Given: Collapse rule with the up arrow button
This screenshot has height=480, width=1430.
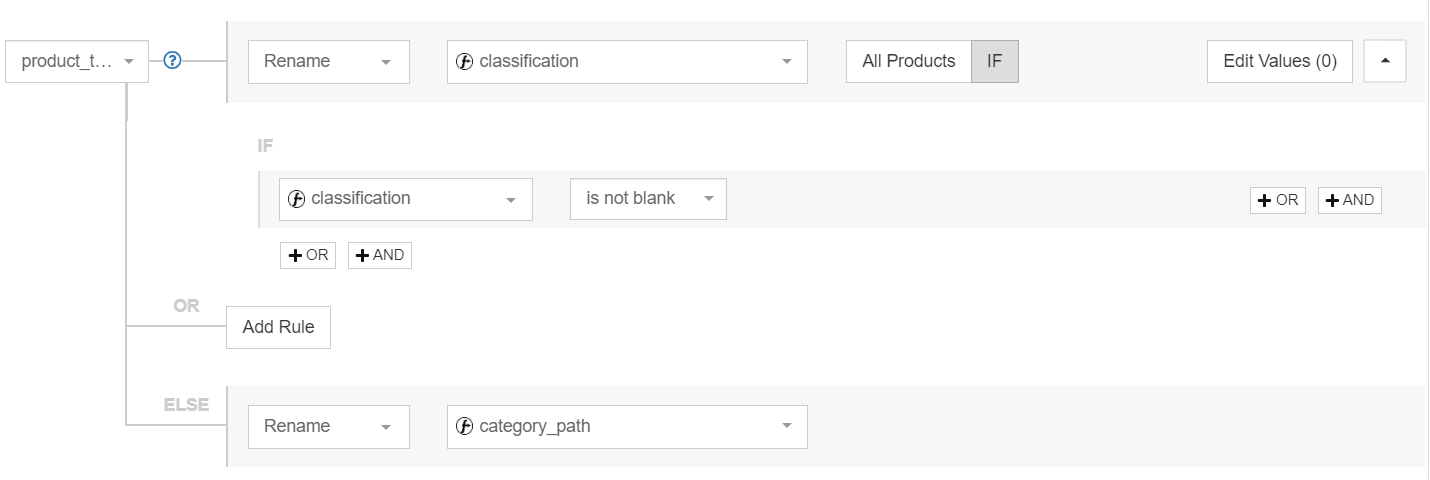Looking at the screenshot, I should pos(1385,61).
